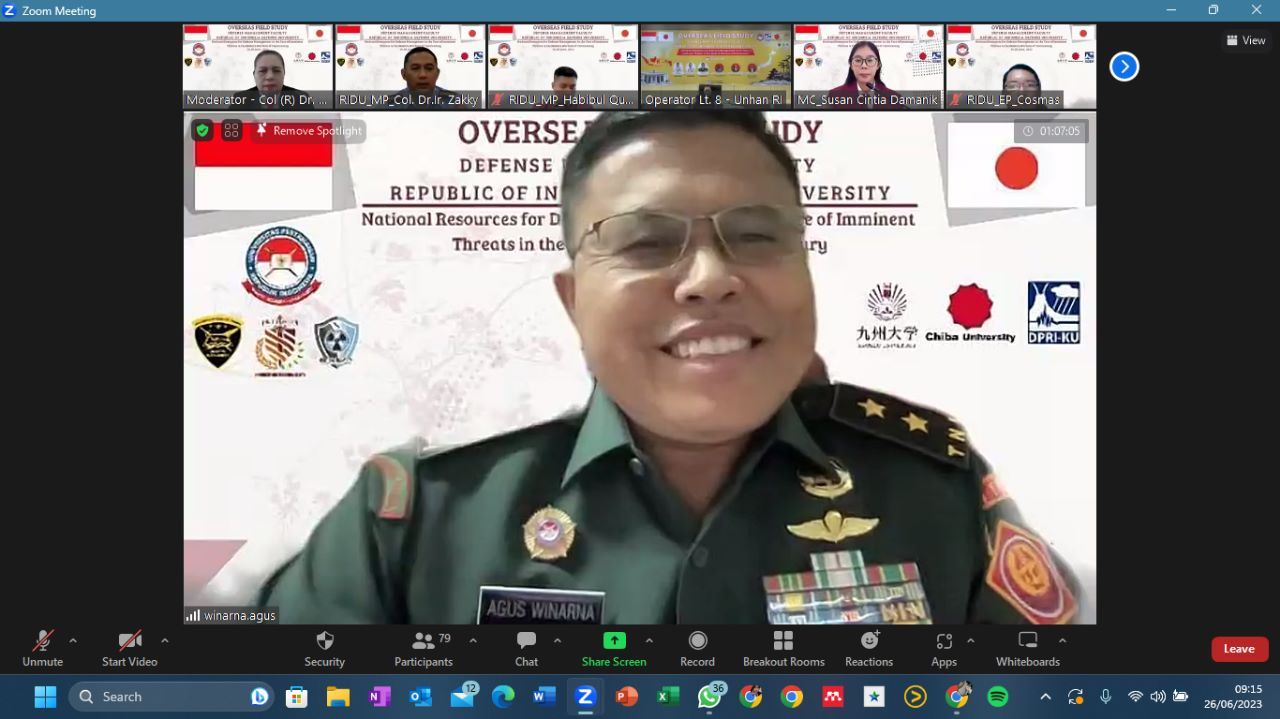Start video camera
Screen dimensions: 1280x719
click(129, 648)
